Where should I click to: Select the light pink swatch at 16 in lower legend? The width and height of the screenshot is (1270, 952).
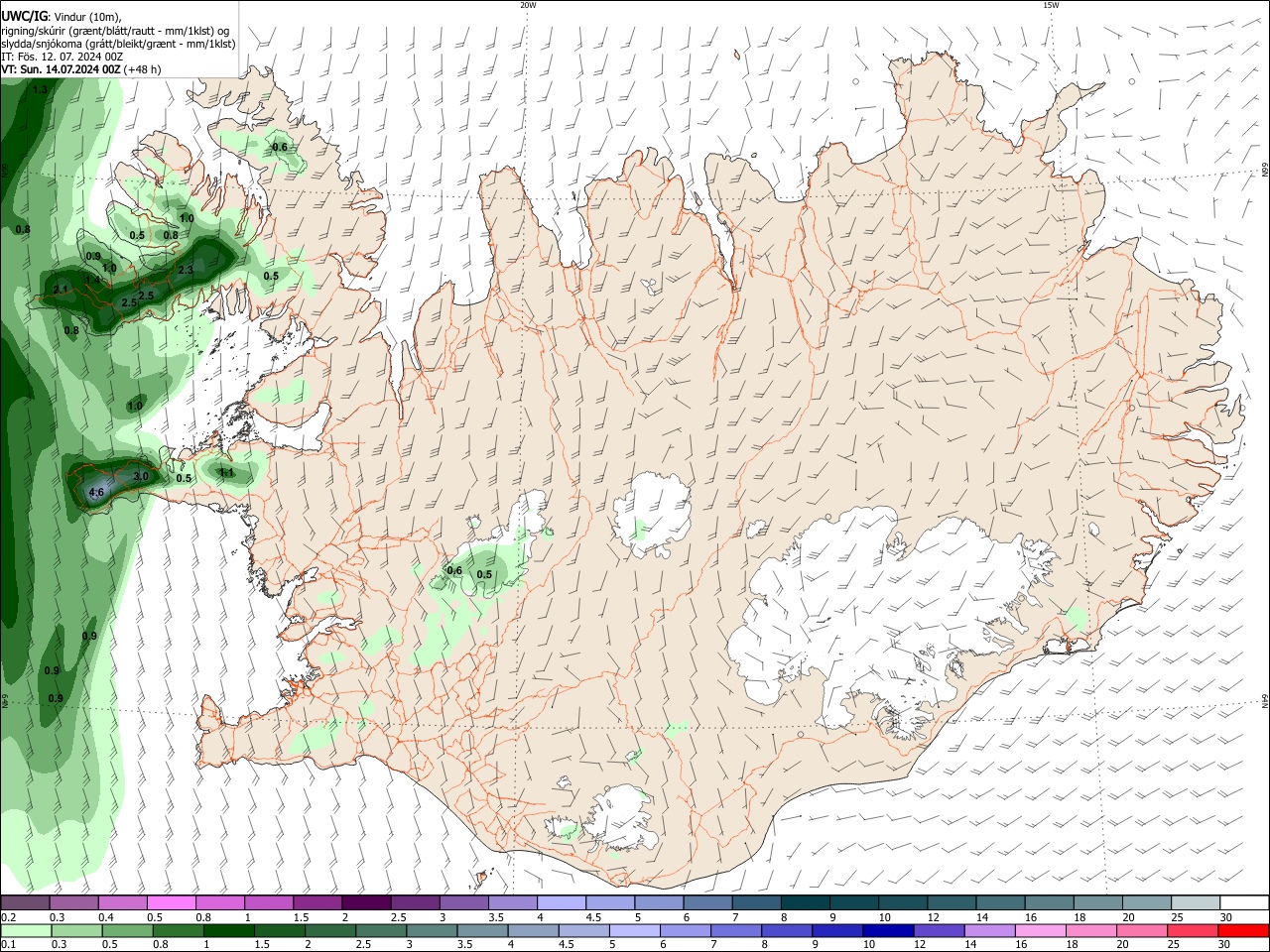1041,930
